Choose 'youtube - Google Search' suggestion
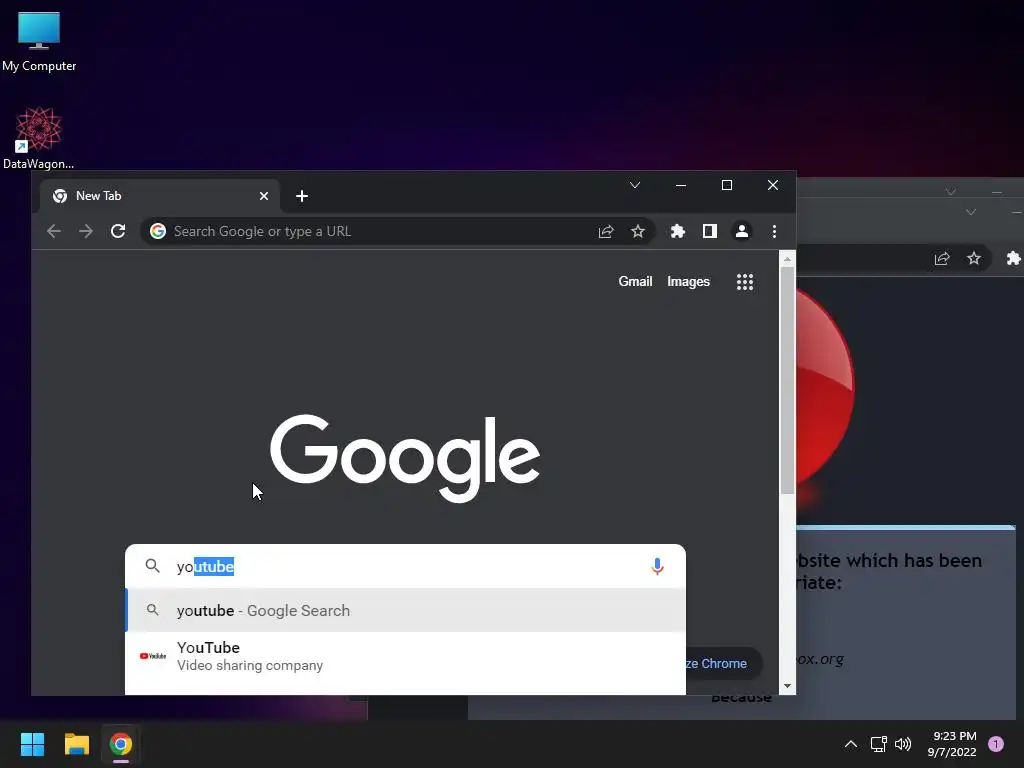Screen dimensions: 1024x768 coord(406,611)
